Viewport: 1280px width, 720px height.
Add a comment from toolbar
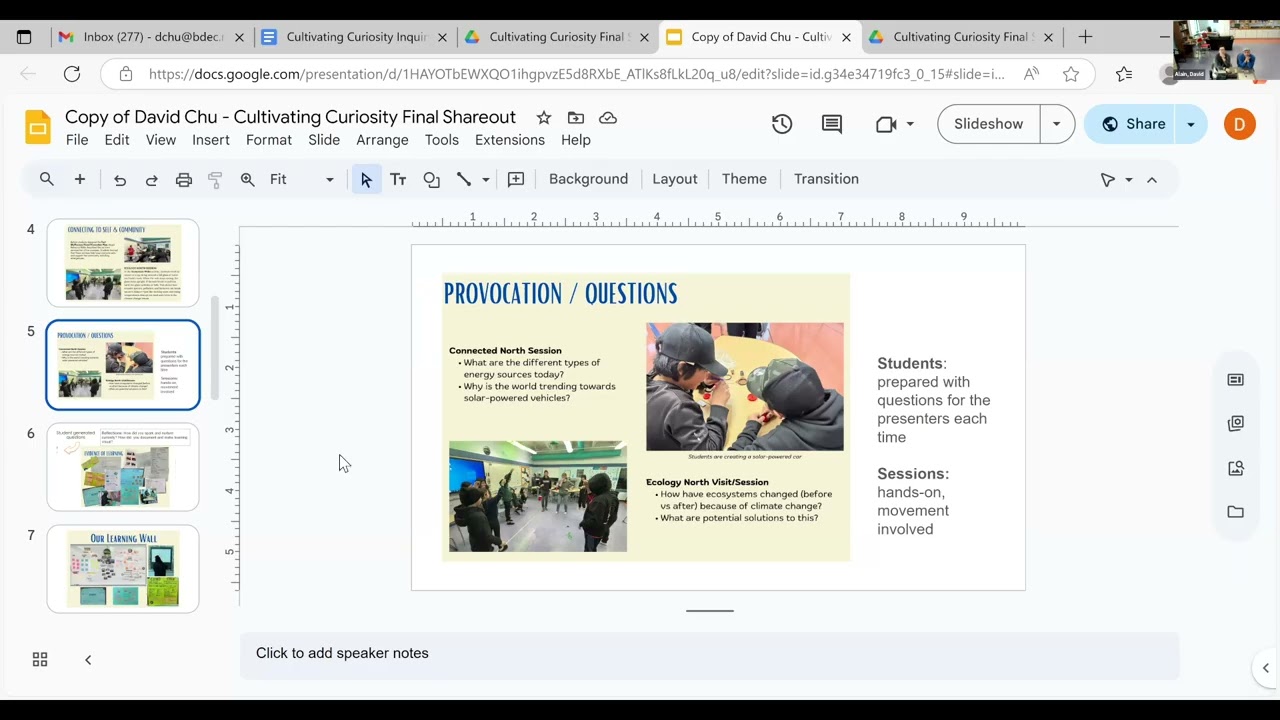pyautogui.click(x=516, y=180)
